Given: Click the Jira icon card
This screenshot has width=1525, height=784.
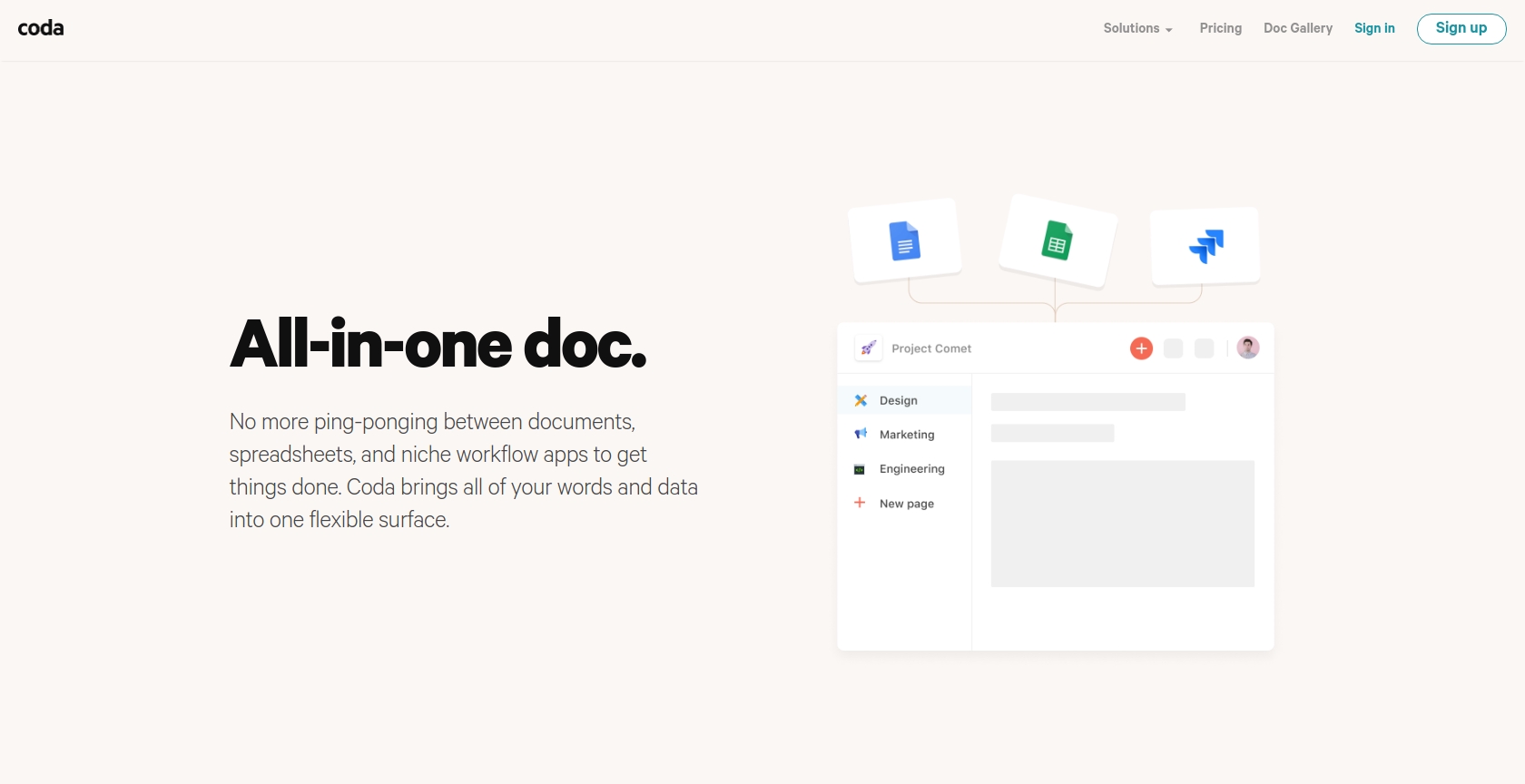Looking at the screenshot, I should pyautogui.click(x=1205, y=246).
